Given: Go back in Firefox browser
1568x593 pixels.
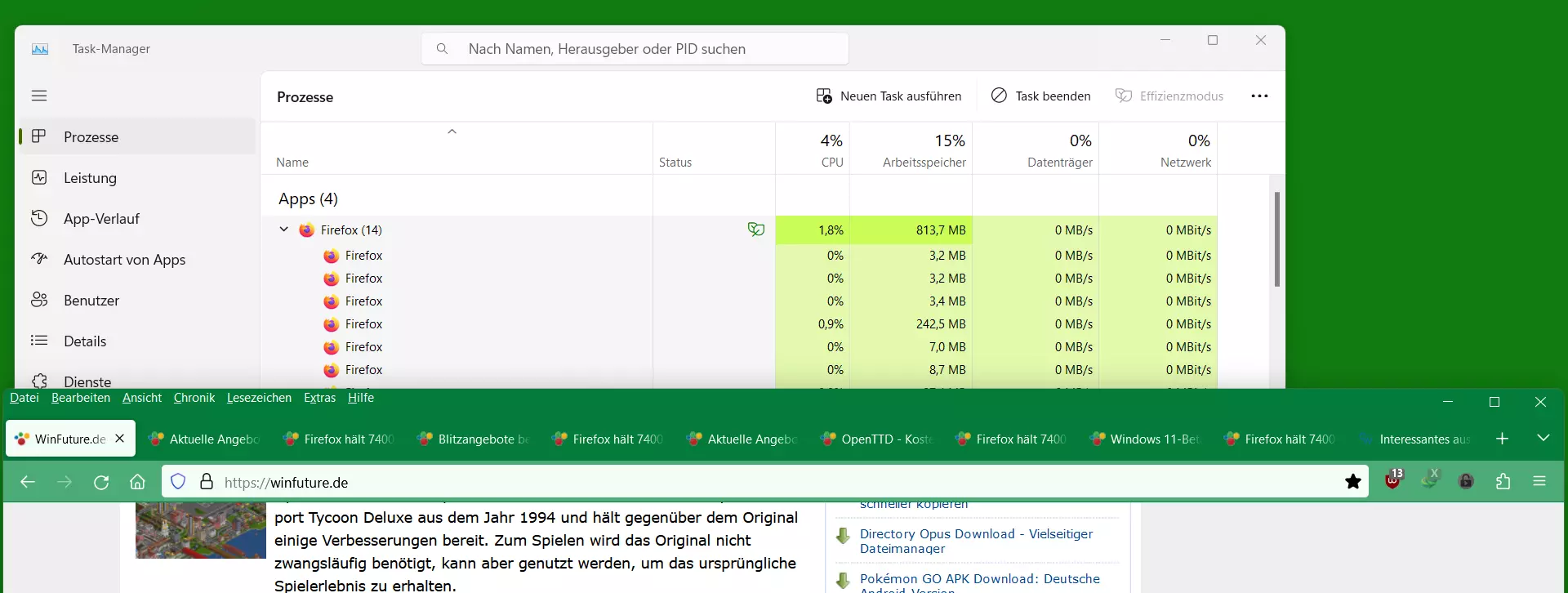Looking at the screenshot, I should click(x=28, y=482).
